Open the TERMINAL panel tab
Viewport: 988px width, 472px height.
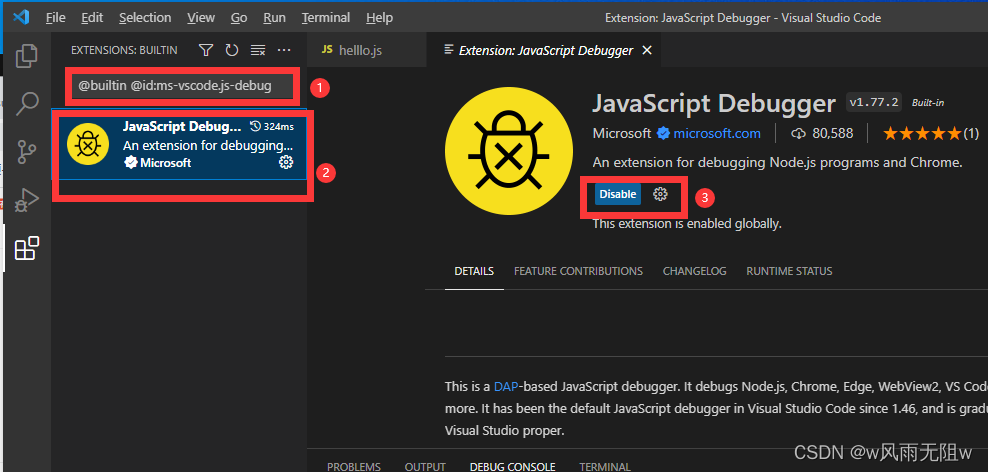tap(605, 467)
